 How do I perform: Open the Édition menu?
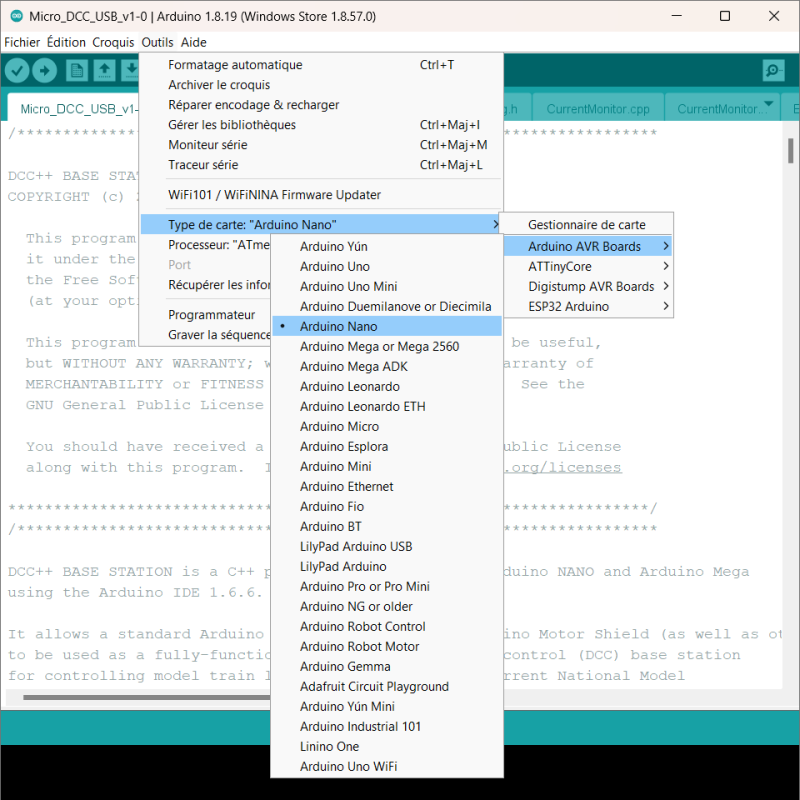tap(66, 42)
